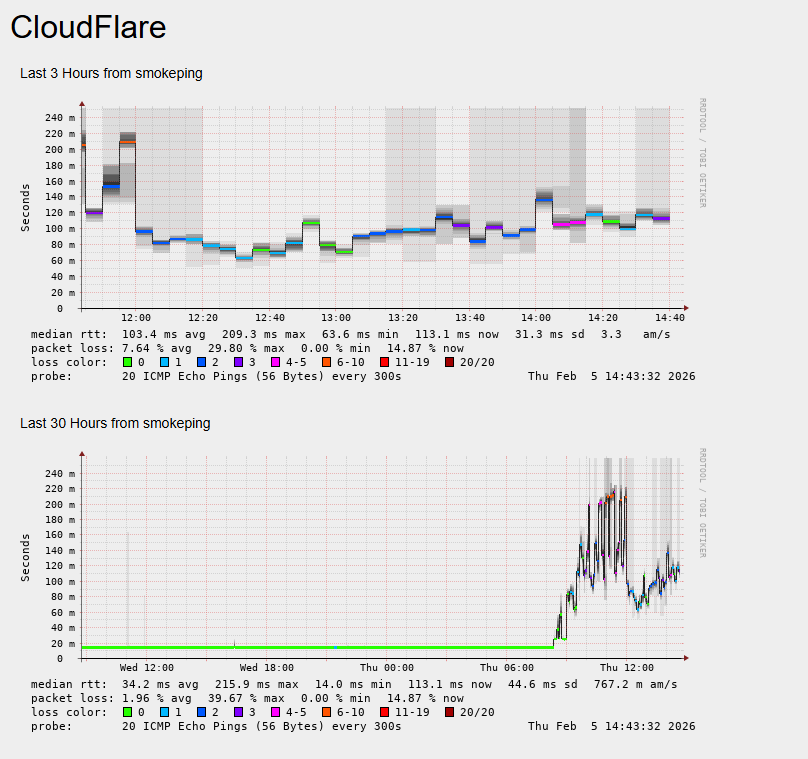Click the 'Last 3 Hours from smokeping' title
This screenshot has height=759, width=808.
[111, 73]
